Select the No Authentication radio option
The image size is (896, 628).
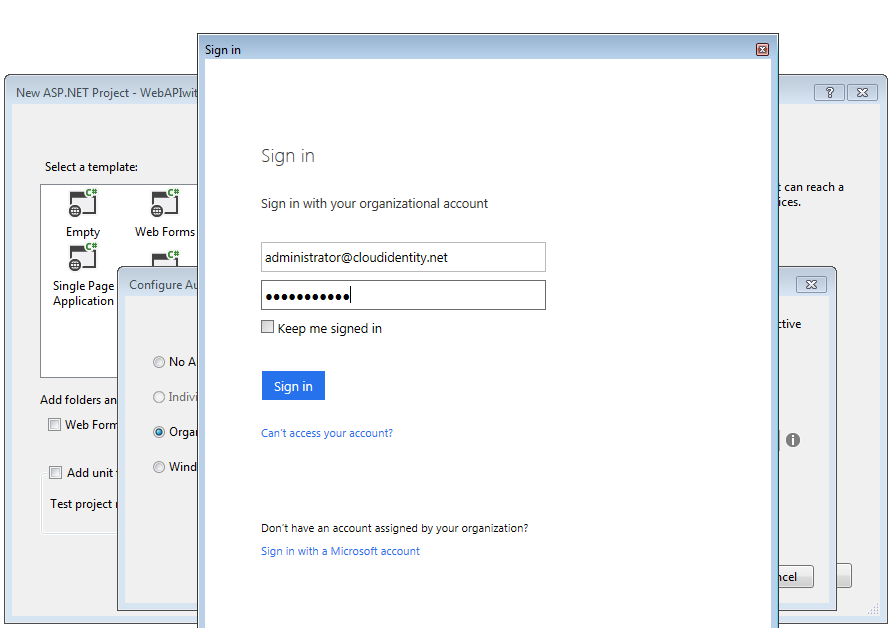click(x=159, y=362)
